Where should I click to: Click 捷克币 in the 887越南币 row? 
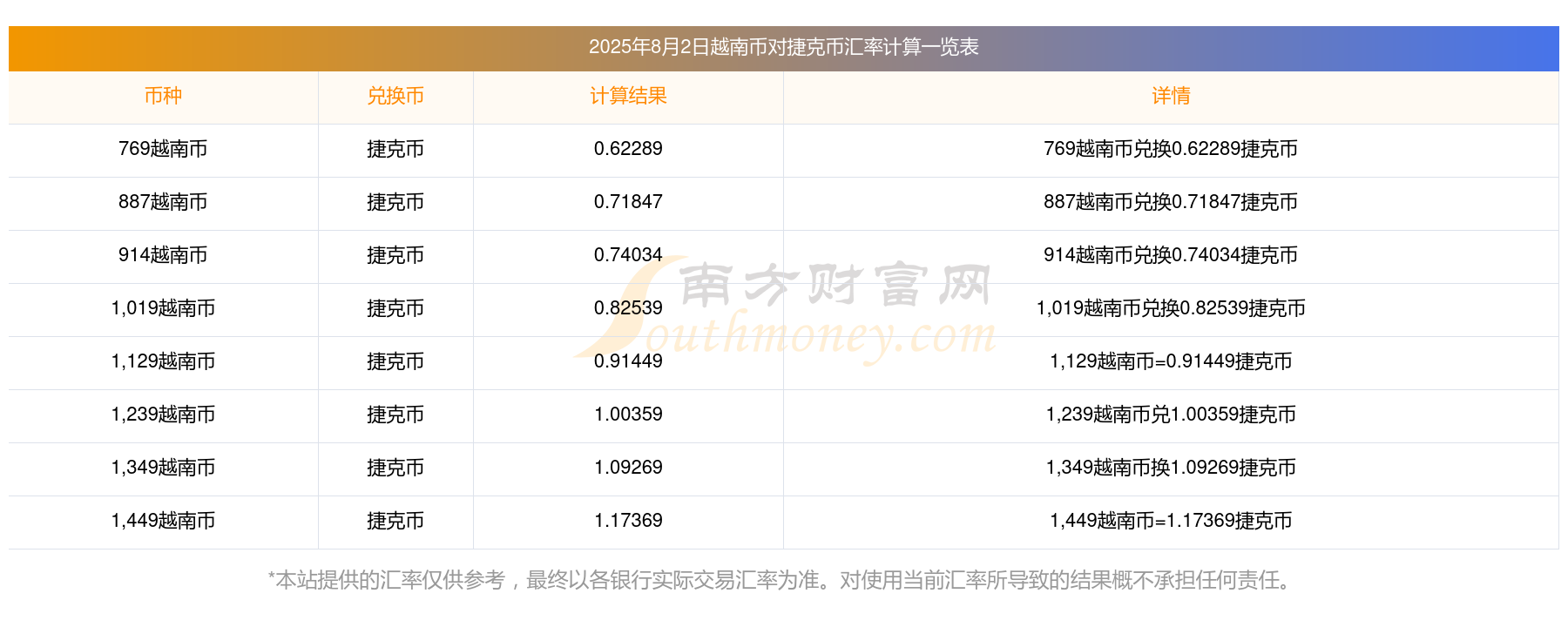click(395, 202)
